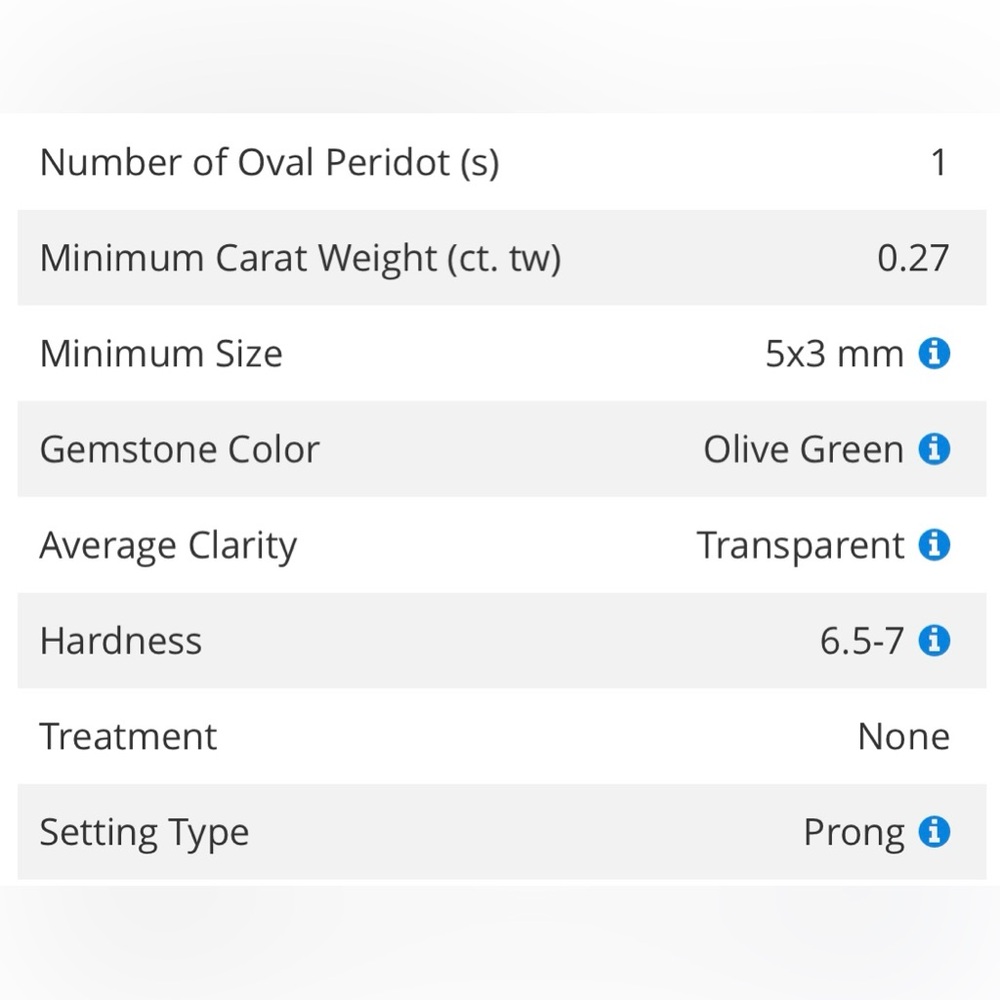Click the Hardness row label

coord(121,640)
